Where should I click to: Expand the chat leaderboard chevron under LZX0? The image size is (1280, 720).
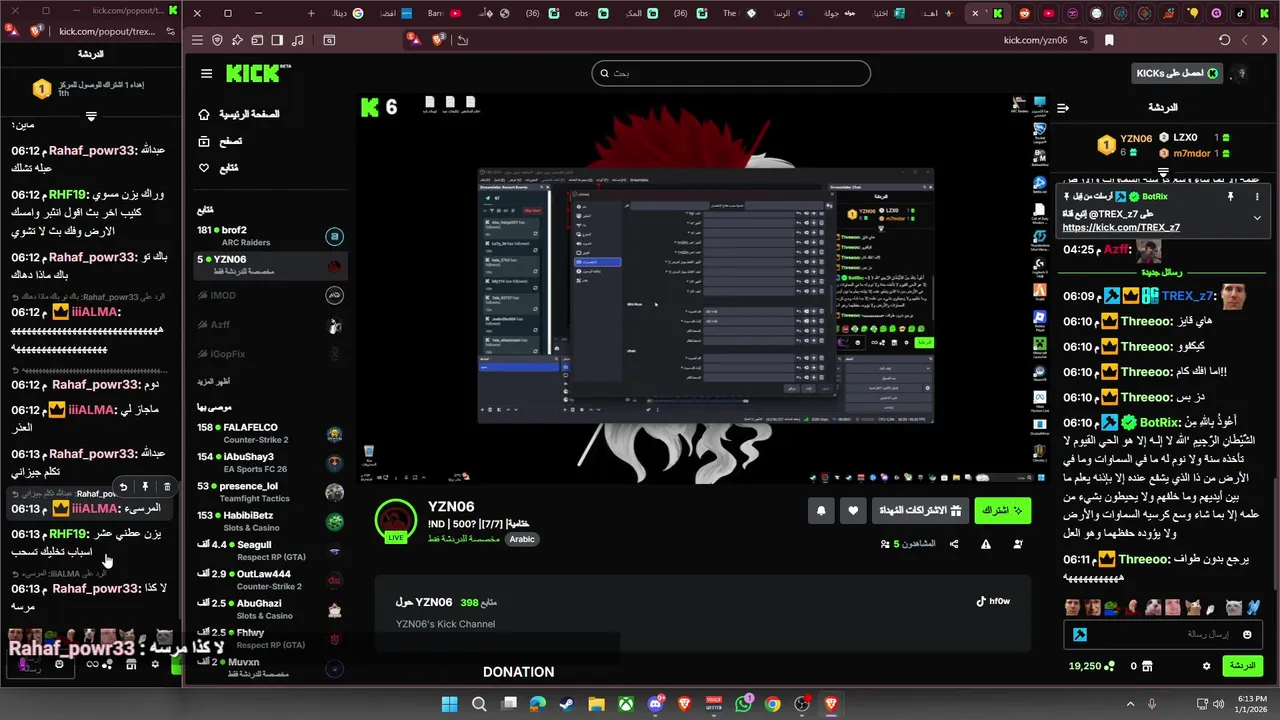click(x=1162, y=173)
